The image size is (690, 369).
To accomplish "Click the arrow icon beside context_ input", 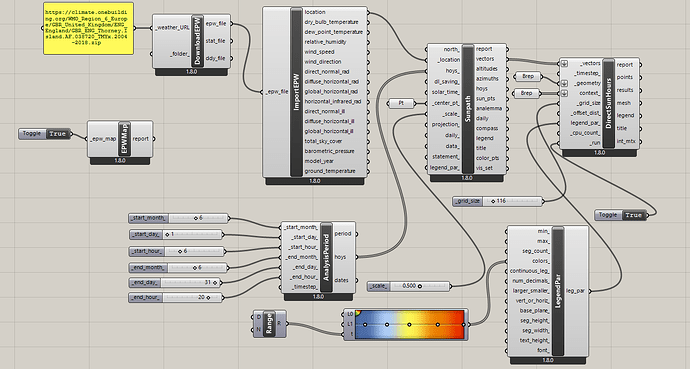I will (x=565, y=93).
